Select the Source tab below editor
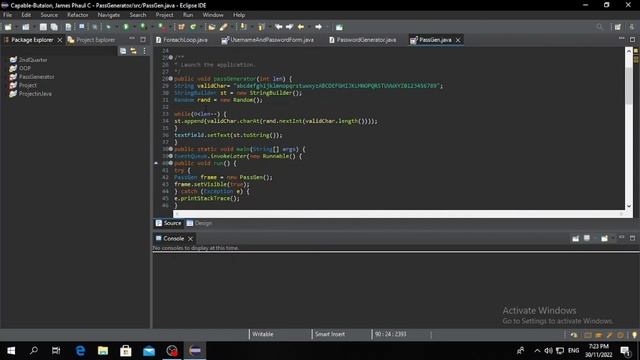This screenshot has height=360, width=640. tap(168, 223)
